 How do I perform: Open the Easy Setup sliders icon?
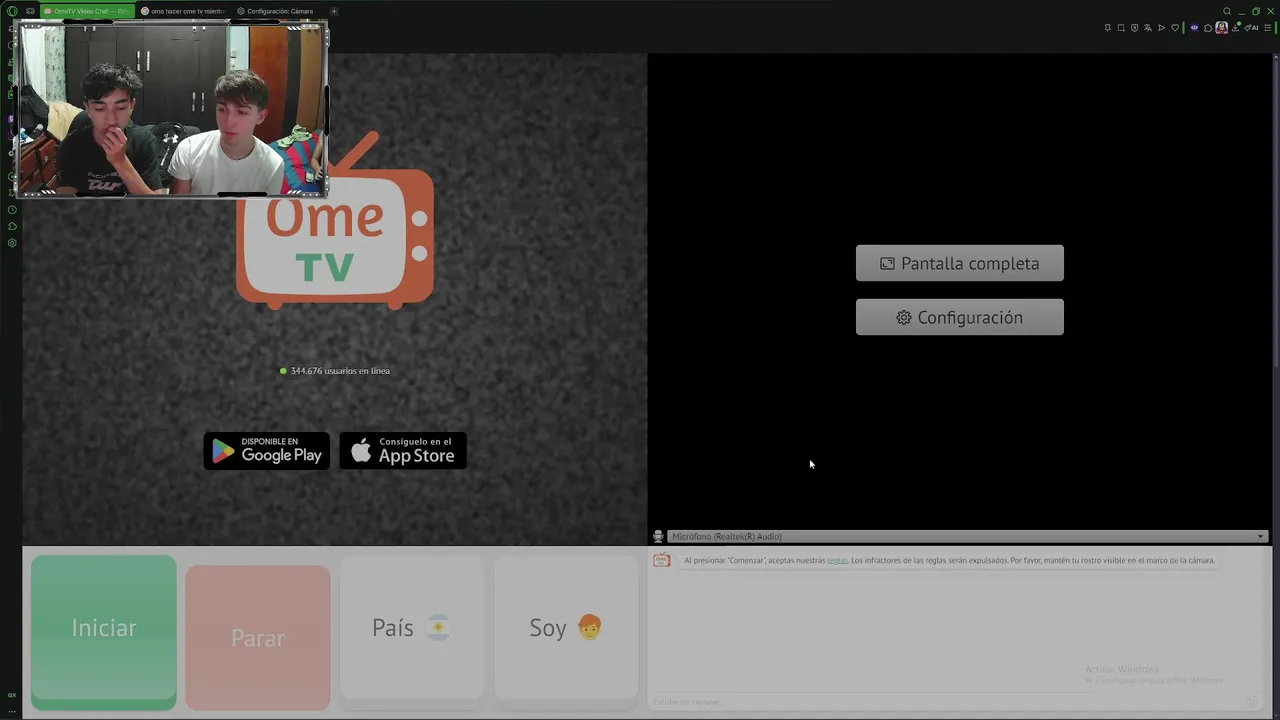(1267, 28)
